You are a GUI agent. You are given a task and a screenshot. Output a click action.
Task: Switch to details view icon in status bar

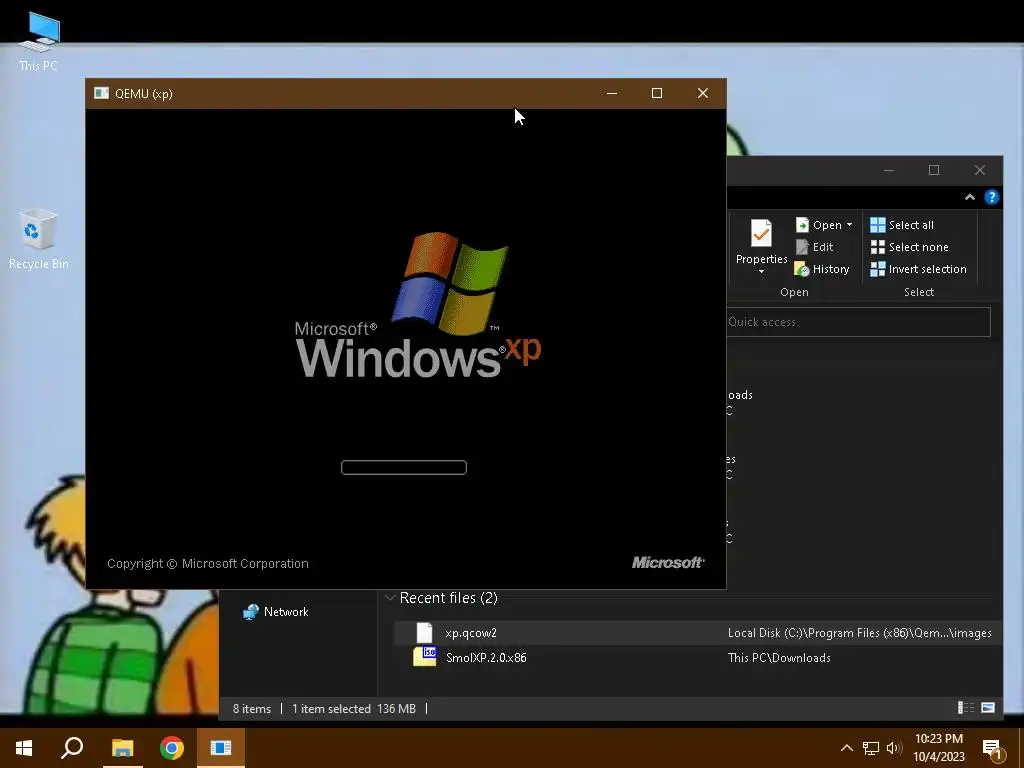pos(965,708)
